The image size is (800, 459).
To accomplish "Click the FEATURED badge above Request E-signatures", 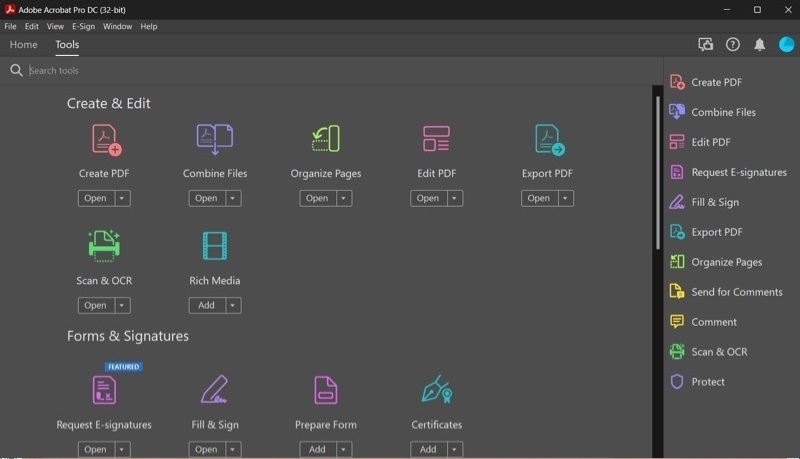I will pos(123,367).
